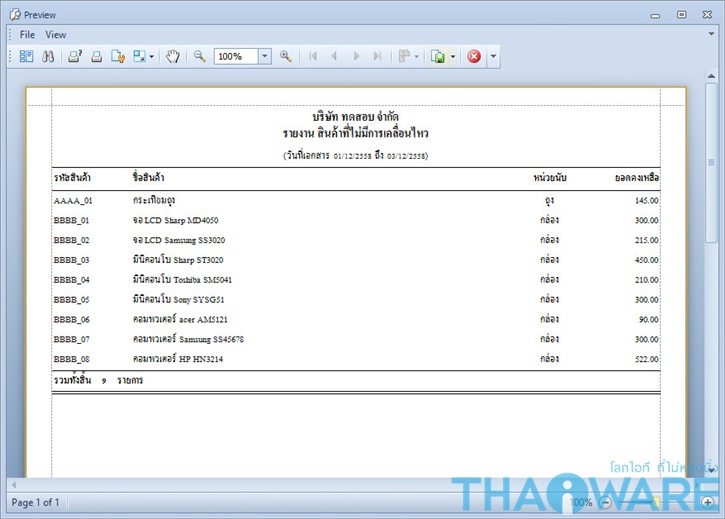Click the text Samsung SS45678
The image size is (725, 519).
point(211,340)
